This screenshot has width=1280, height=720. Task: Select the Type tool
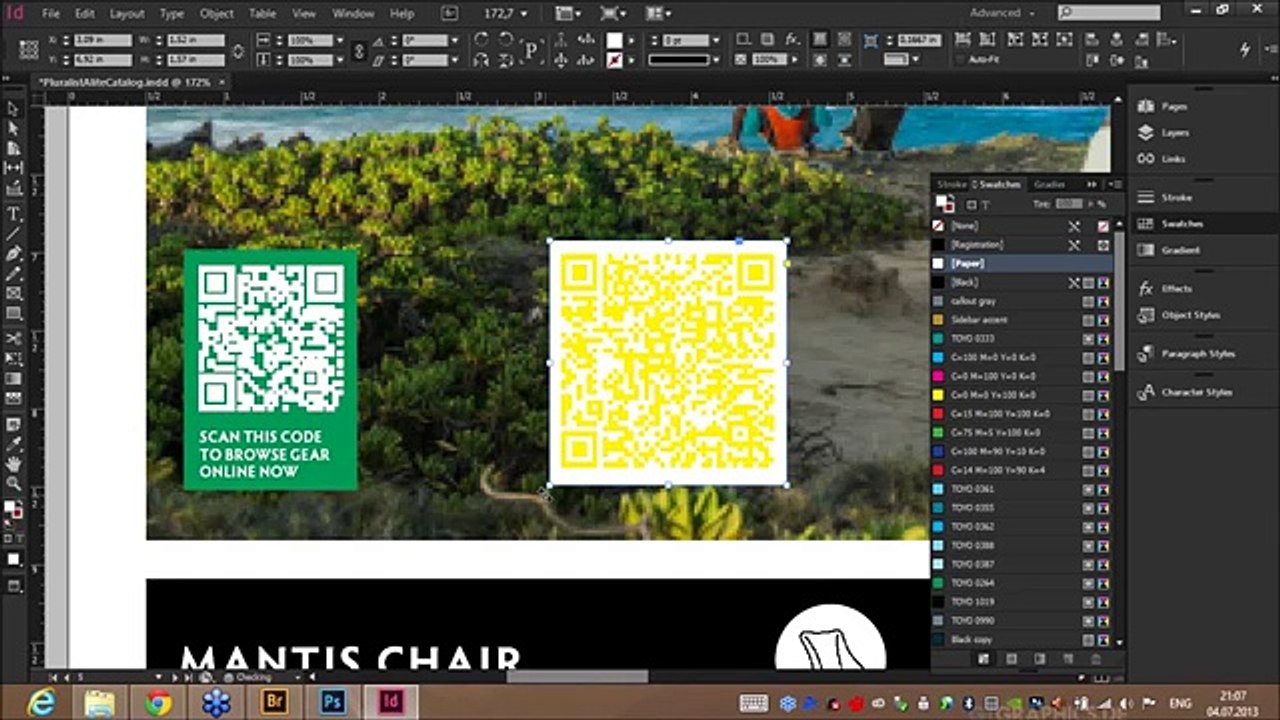[13, 214]
